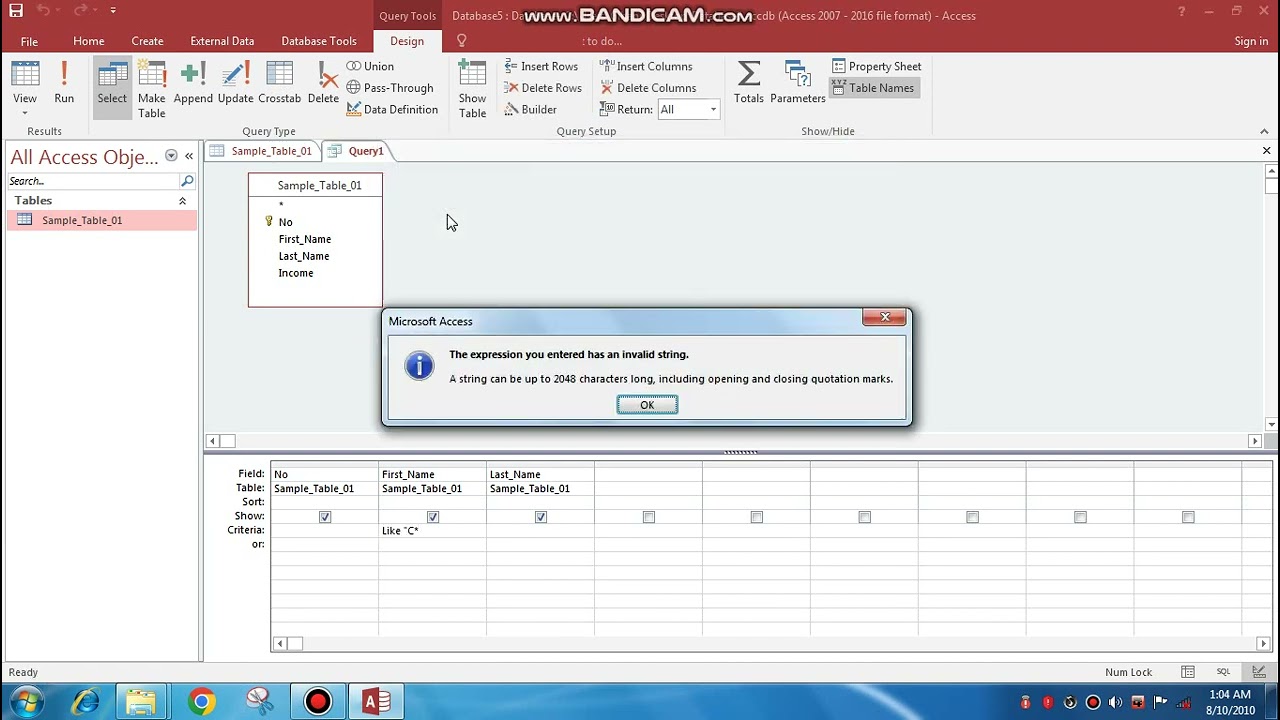The height and width of the screenshot is (720, 1280).
Task: Select the Data Definition query option
Action: (392, 109)
